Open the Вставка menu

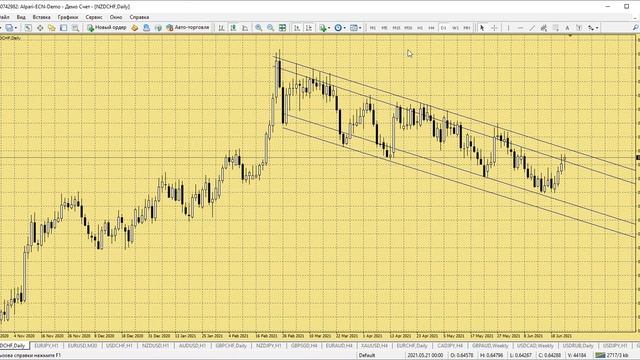[x=41, y=17]
